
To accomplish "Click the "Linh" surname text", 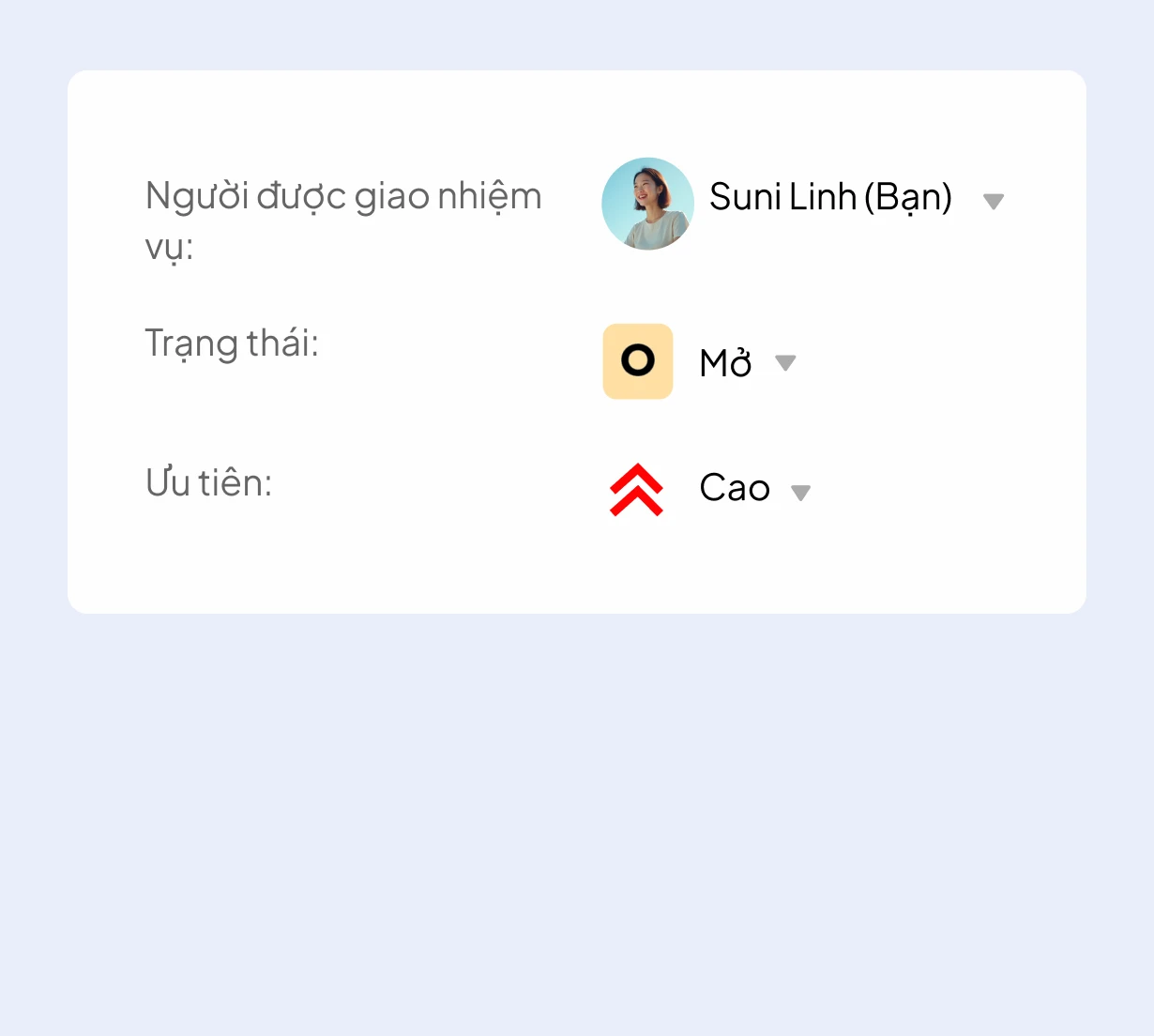I will pyautogui.click(x=823, y=197).
